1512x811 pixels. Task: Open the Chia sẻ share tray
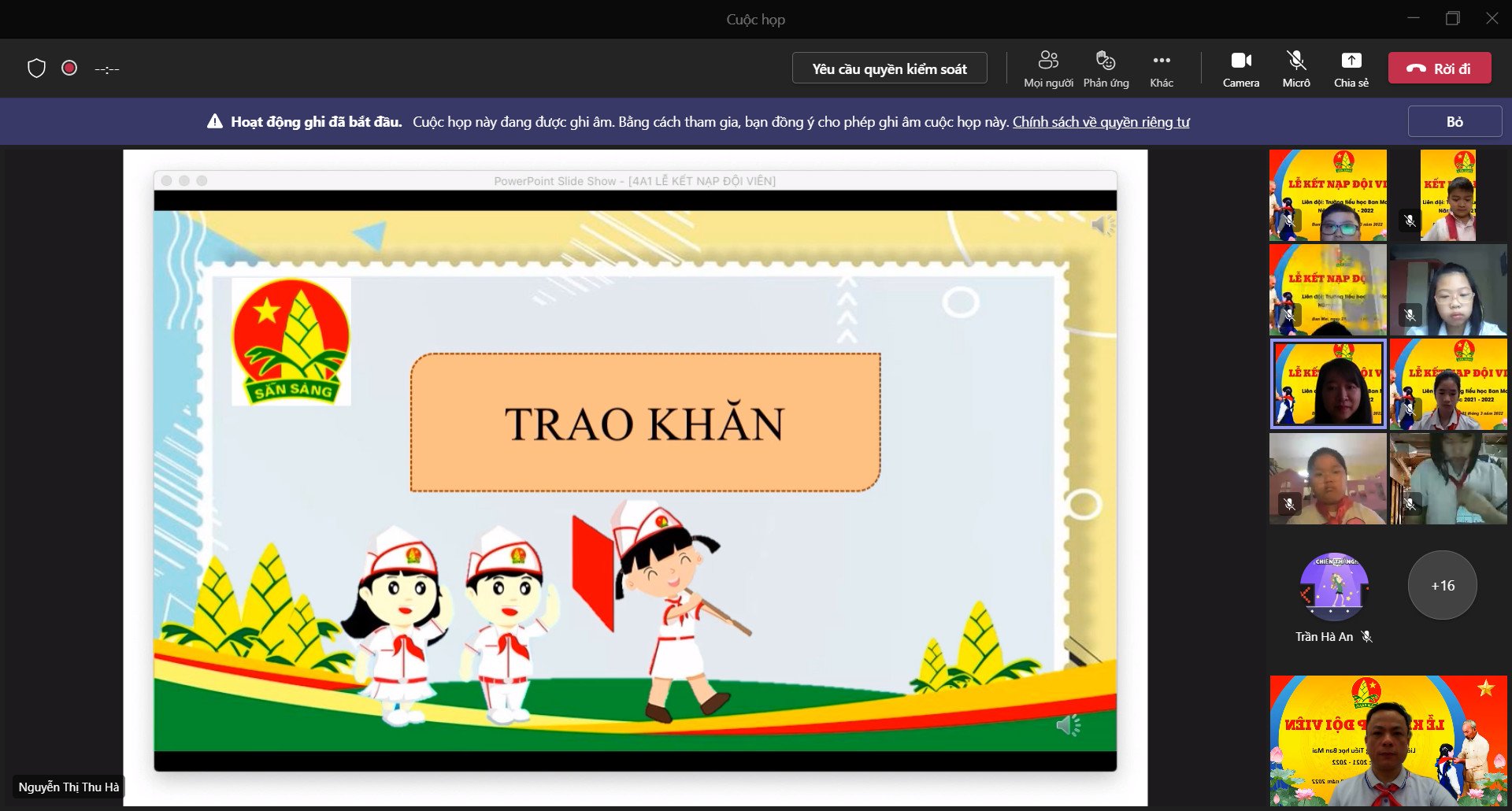(1351, 69)
